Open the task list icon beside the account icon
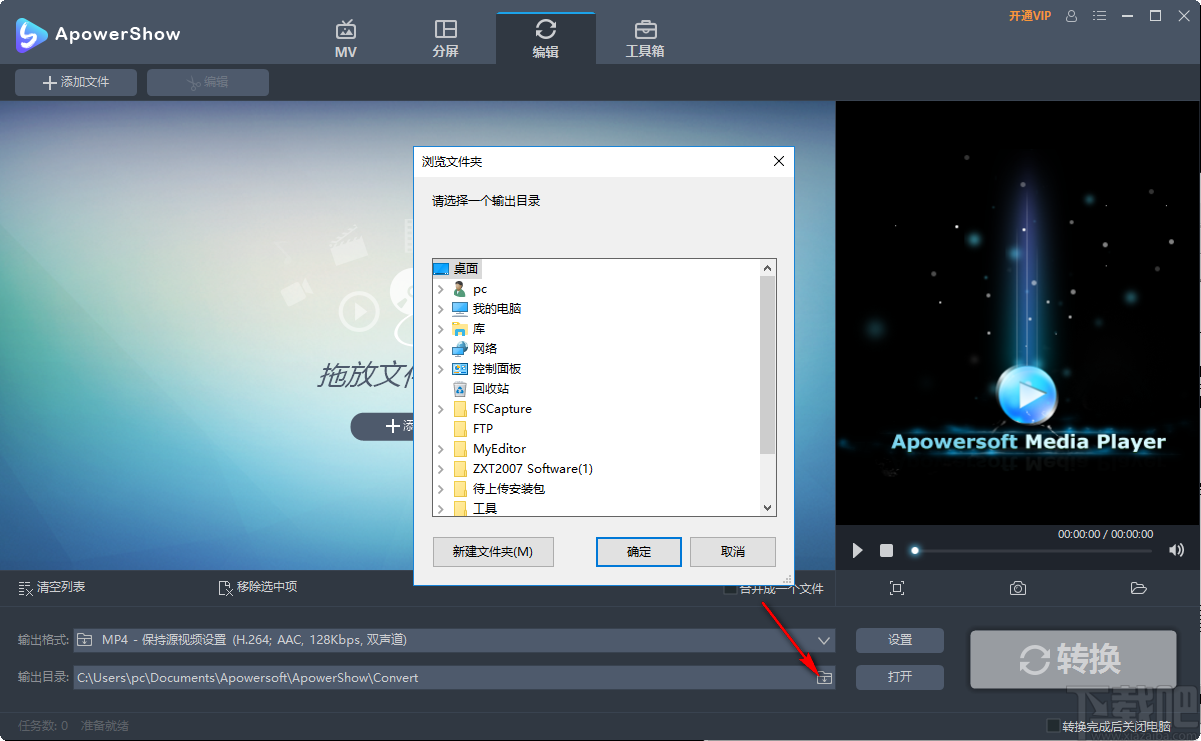The image size is (1201, 741). 1098,16
